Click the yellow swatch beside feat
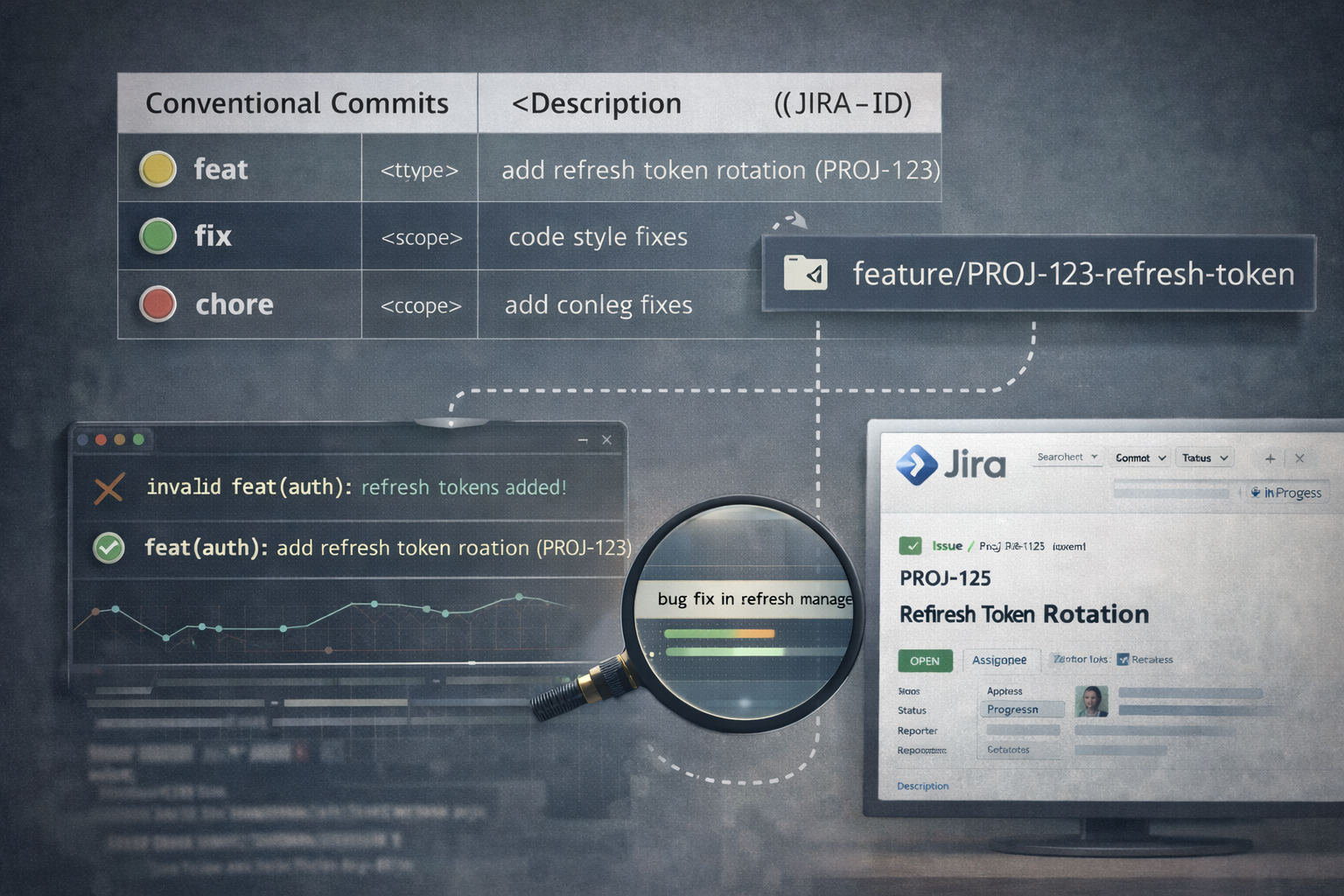Screen dimensions: 1344x896 click(158, 169)
